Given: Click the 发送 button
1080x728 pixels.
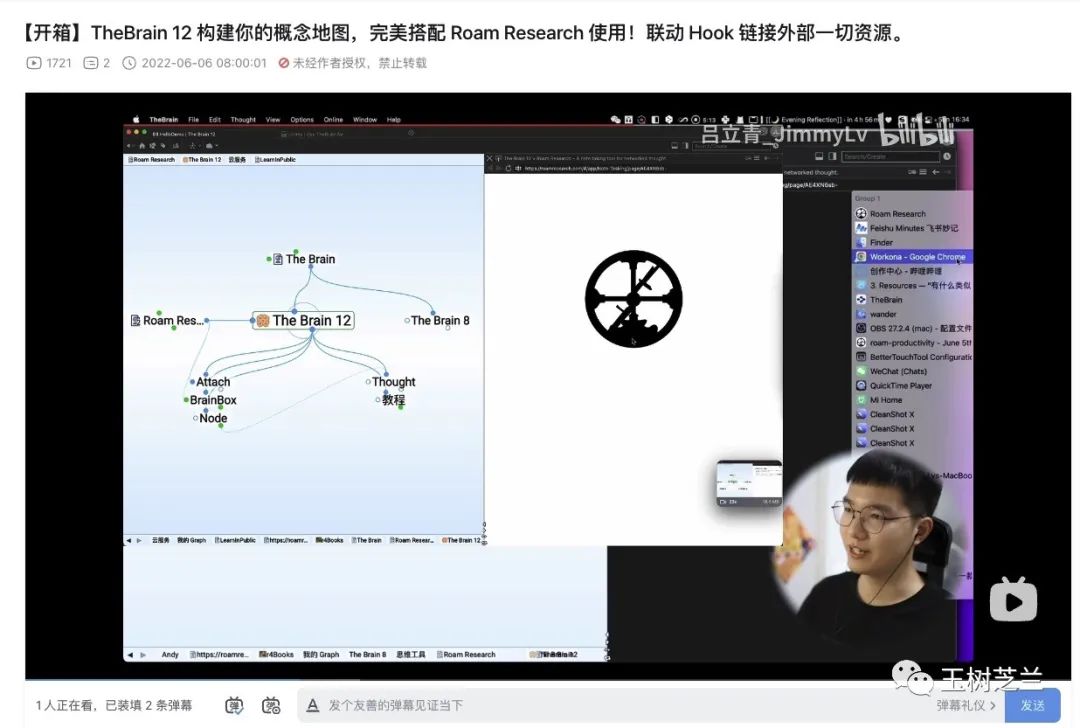Looking at the screenshot, I should (1032, 705).
